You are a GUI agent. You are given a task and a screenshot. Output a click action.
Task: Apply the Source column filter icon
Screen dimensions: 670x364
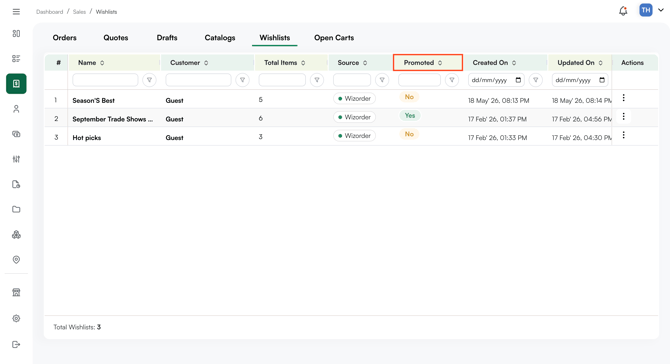click(382, 80)
